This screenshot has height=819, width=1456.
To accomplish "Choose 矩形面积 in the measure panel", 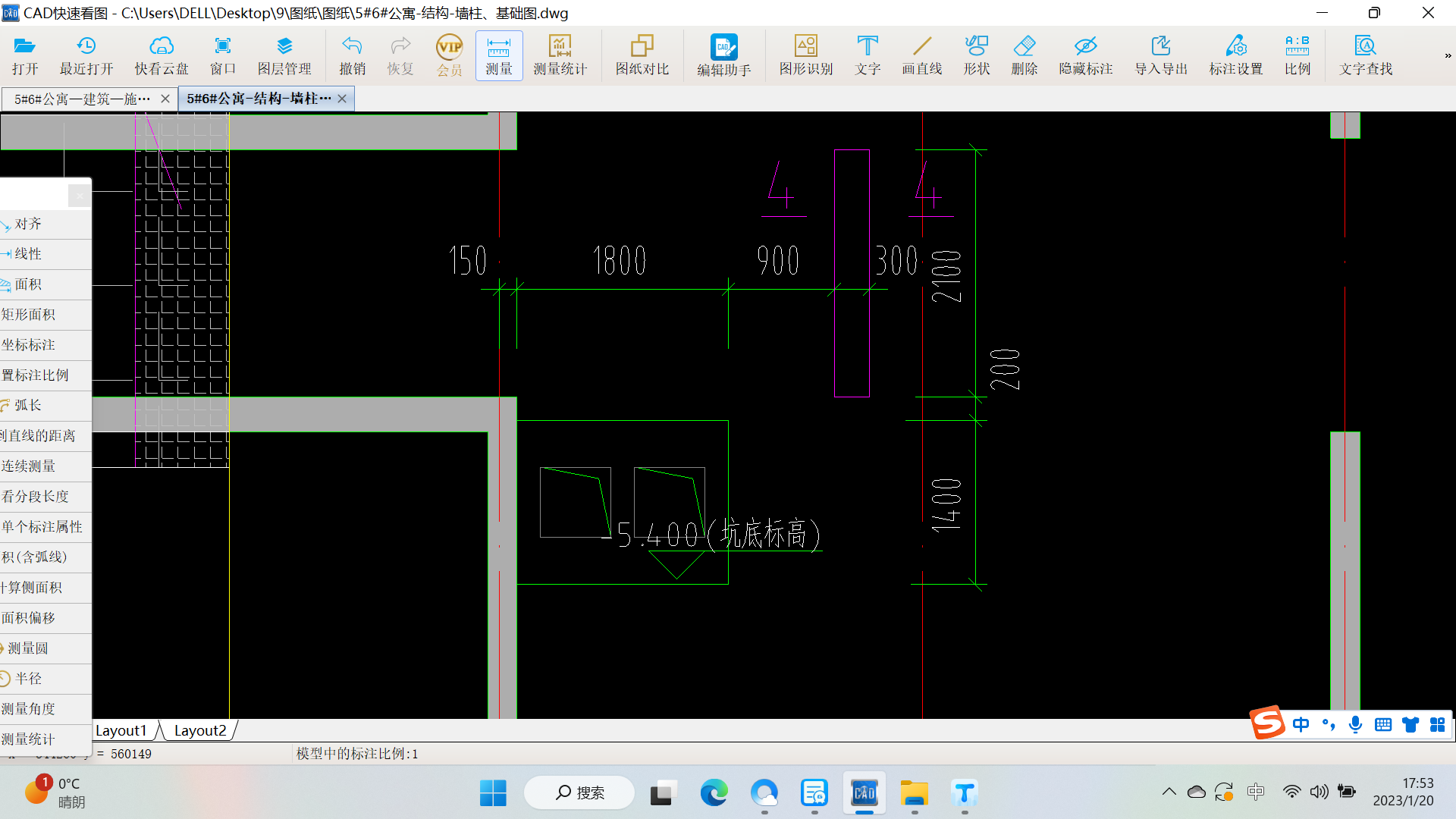I will point(29,315).
